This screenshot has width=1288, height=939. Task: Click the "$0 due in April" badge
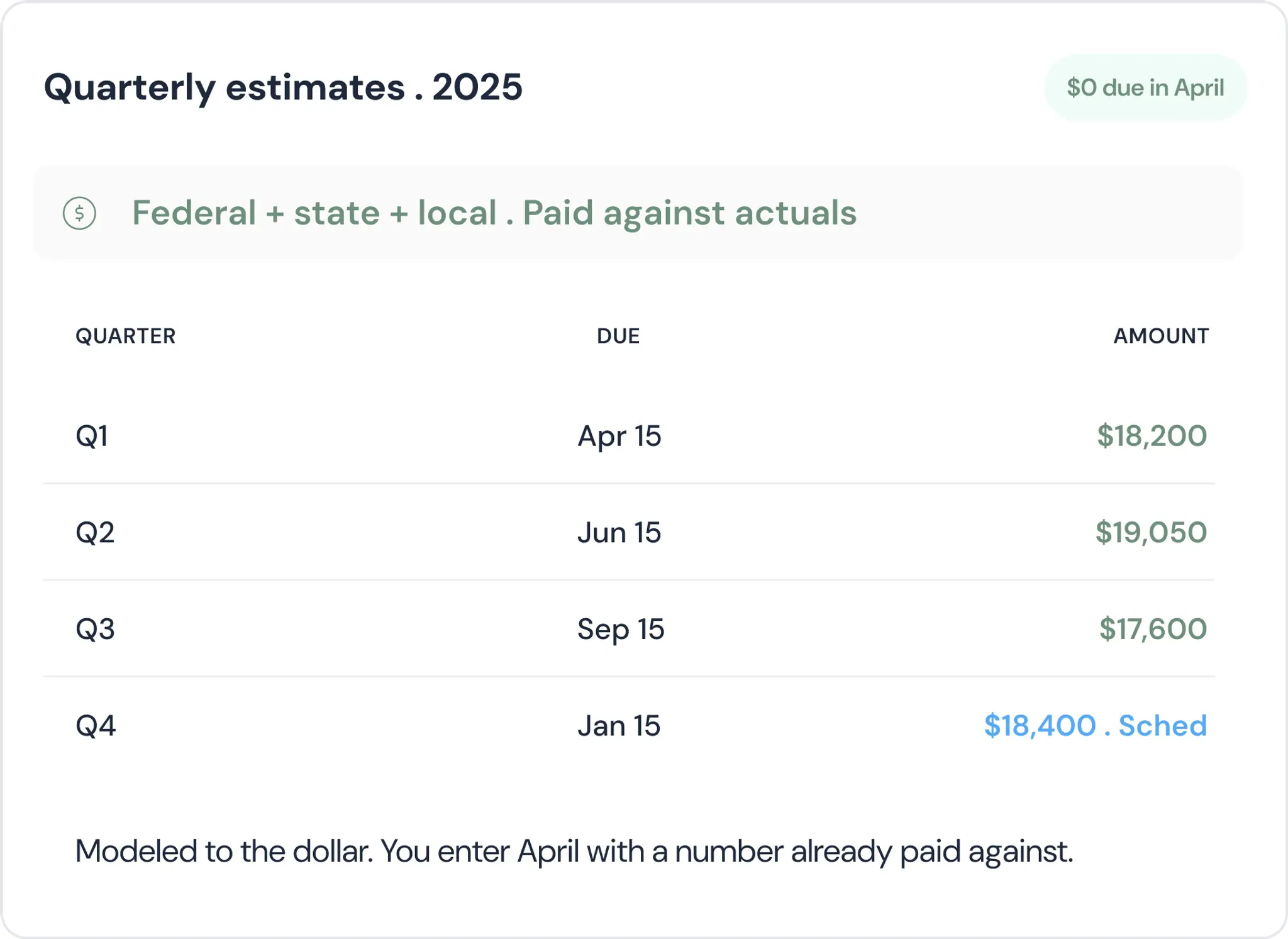click(1145, 87)
